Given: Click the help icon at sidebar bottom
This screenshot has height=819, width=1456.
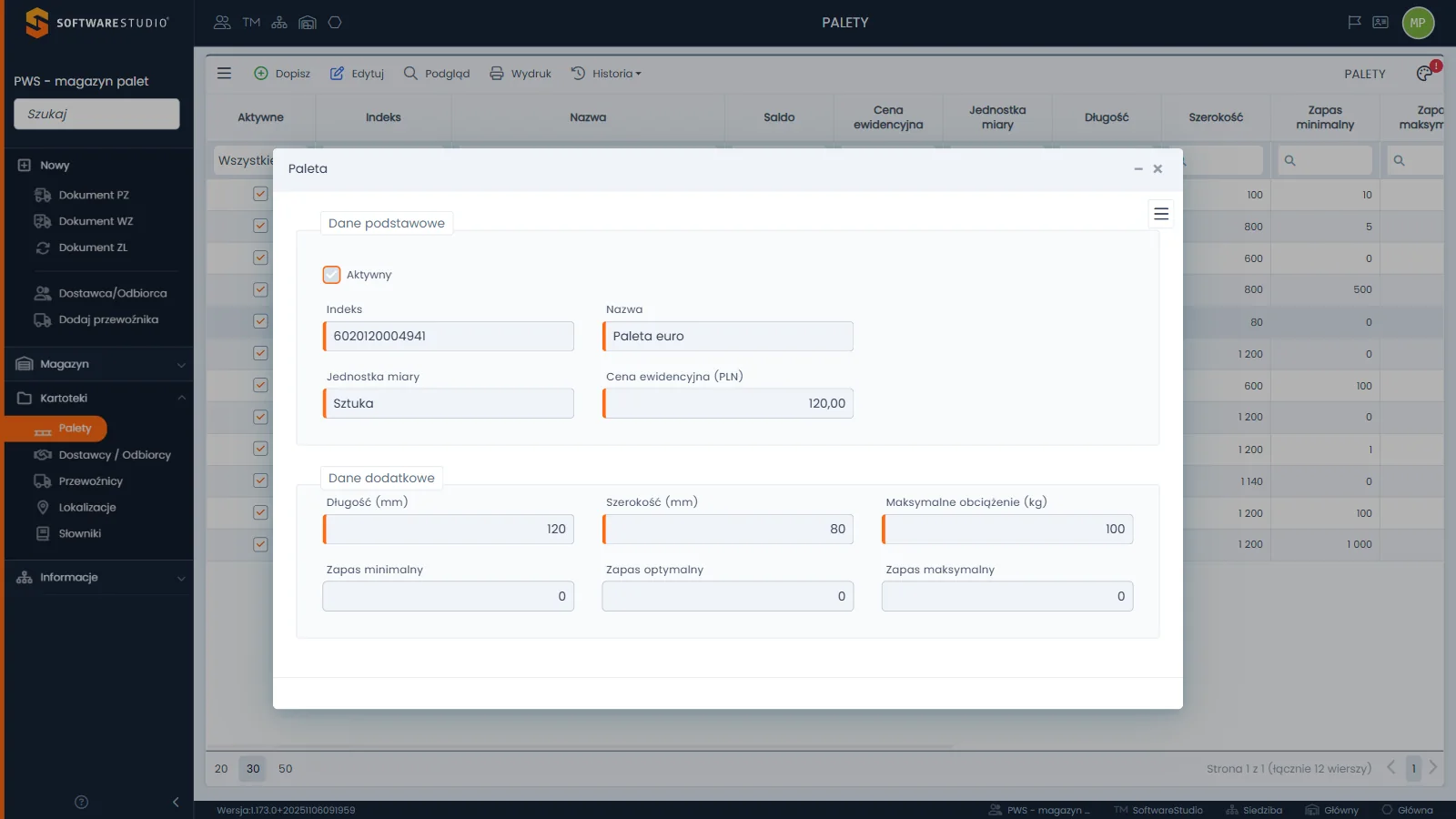Looking at the screenshot, I should 81,802.
